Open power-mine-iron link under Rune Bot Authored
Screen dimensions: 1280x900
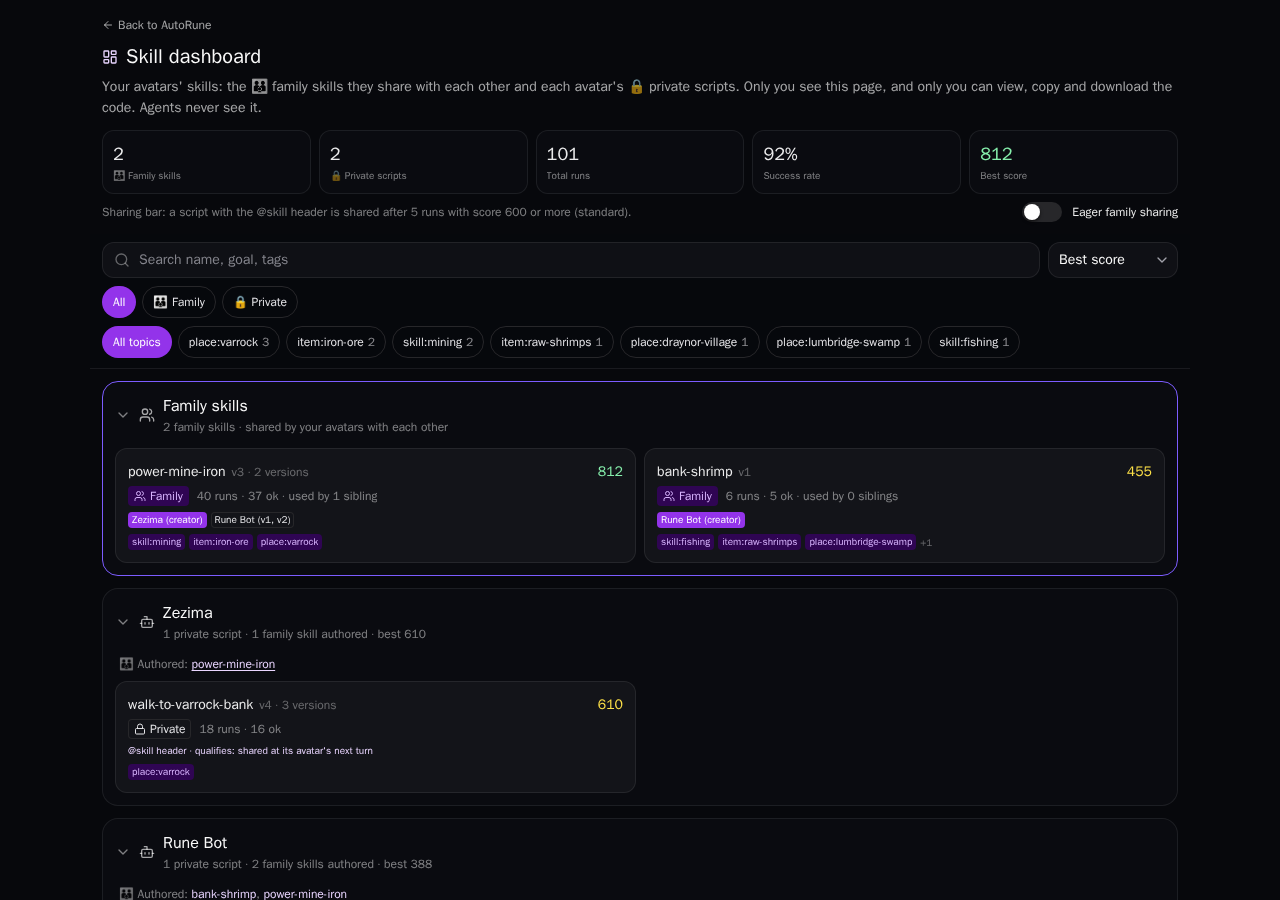point(305,894)
